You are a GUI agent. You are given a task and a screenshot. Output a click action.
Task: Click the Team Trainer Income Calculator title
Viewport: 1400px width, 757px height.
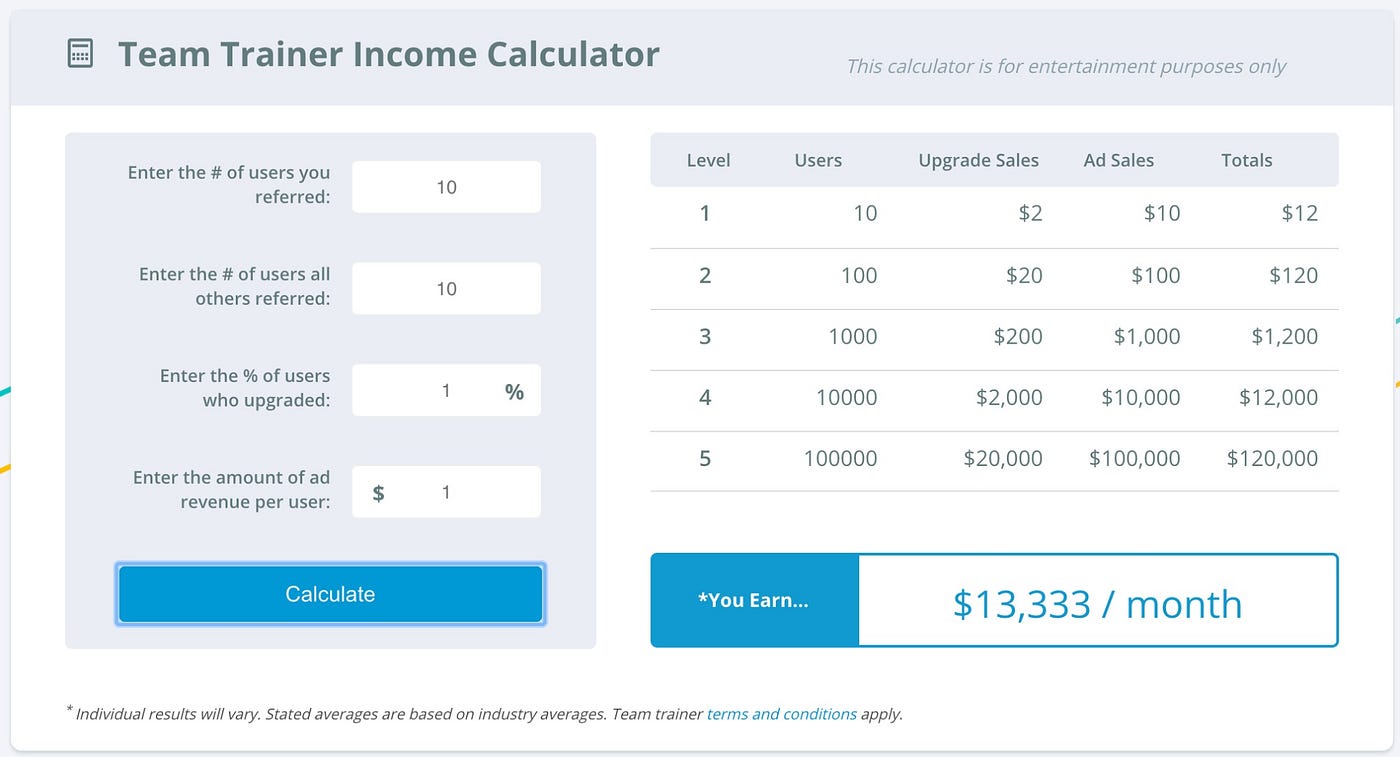(x=388, y=54)
